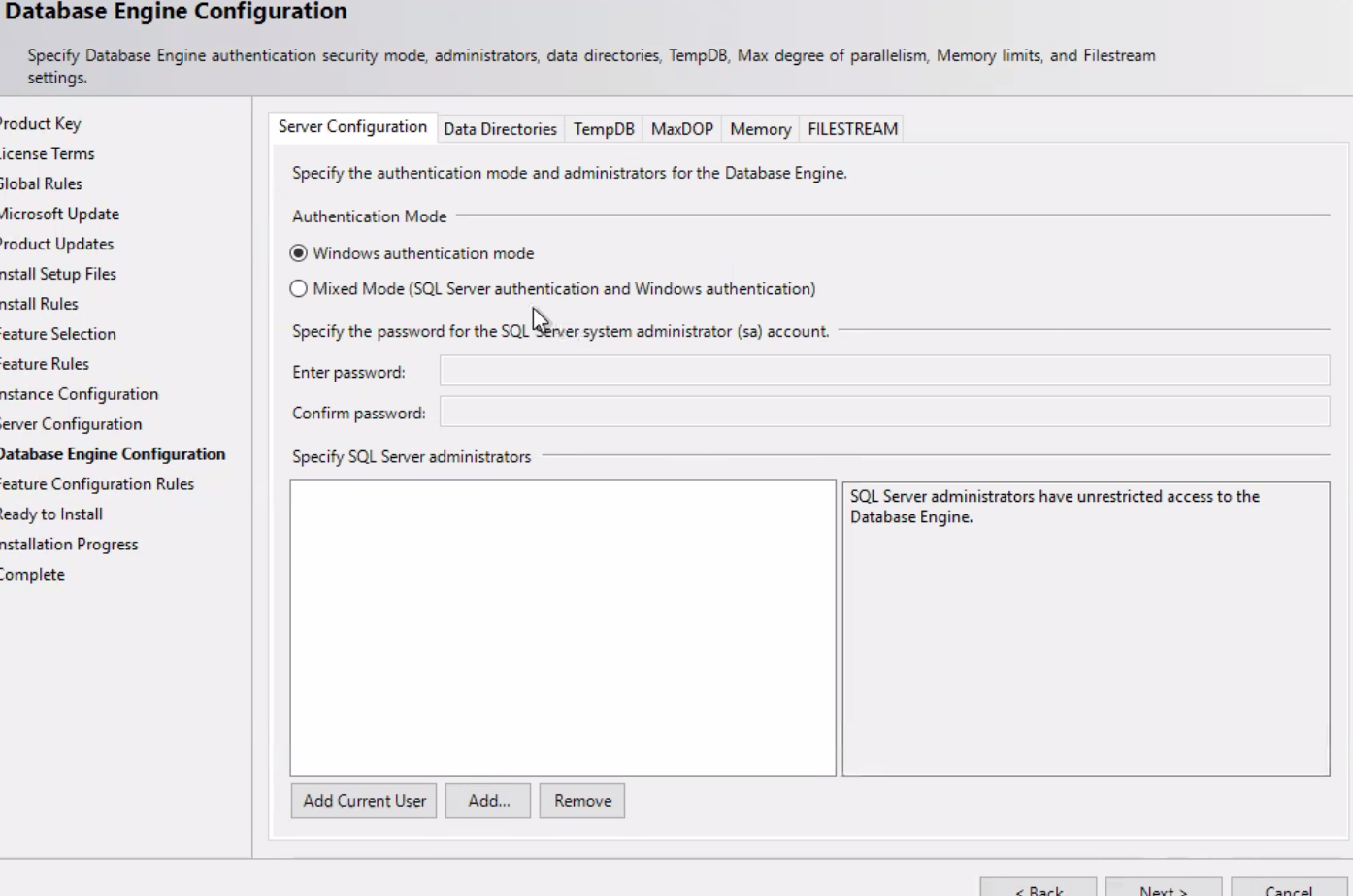Select the Windows authentication mode radio button
The width and height of the screenshot is (1353, 896).
tap(299, 252)
